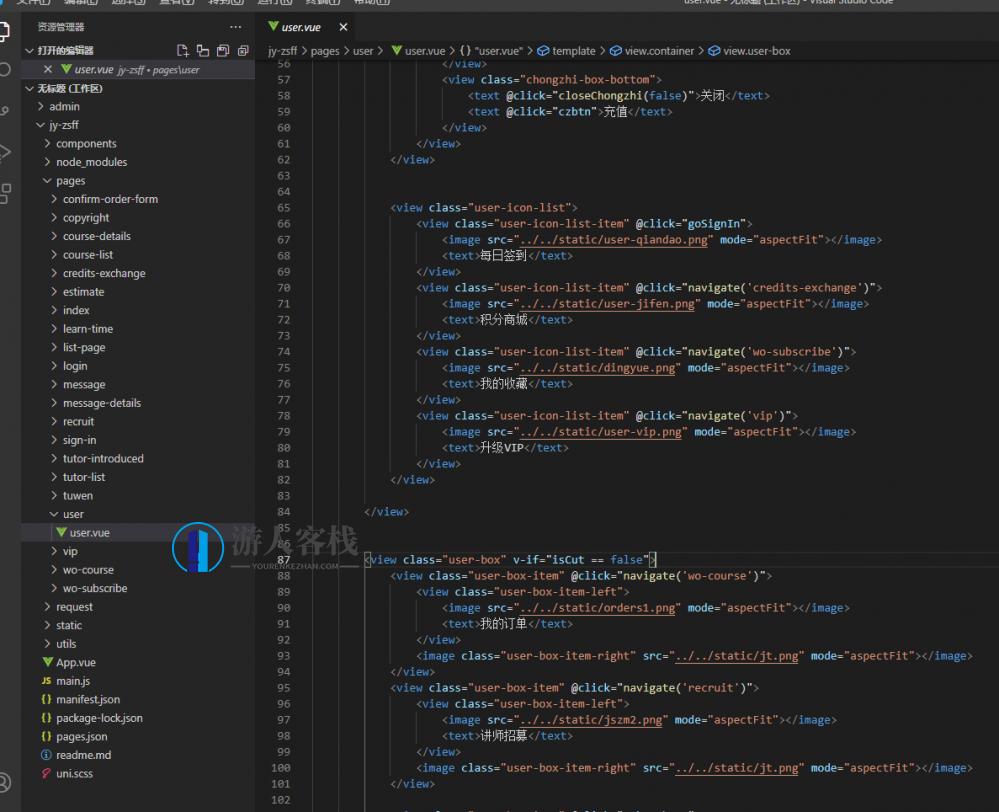Expand the wo-course folder
This screenshot has width=999, height=812.
click(88, 570)
